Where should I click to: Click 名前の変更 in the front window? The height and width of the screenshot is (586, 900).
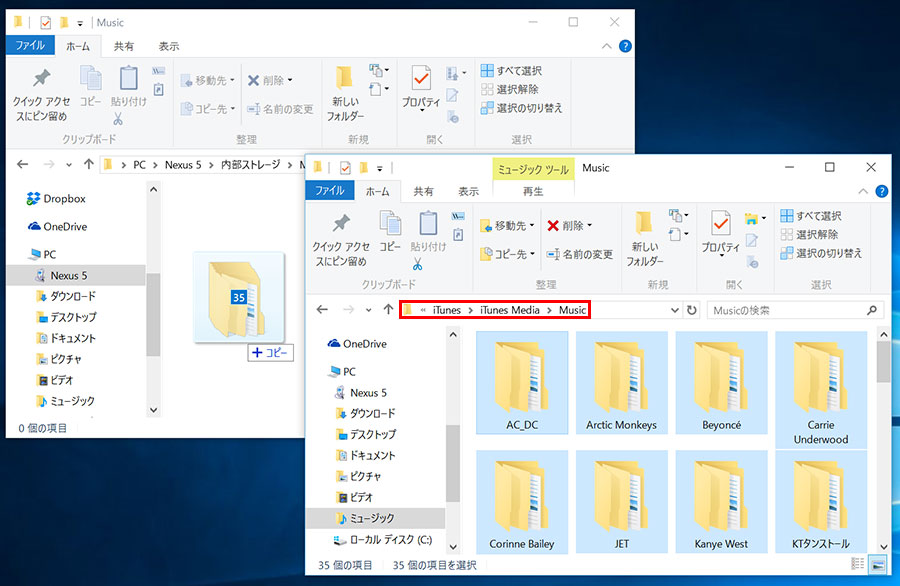point(580,254)
